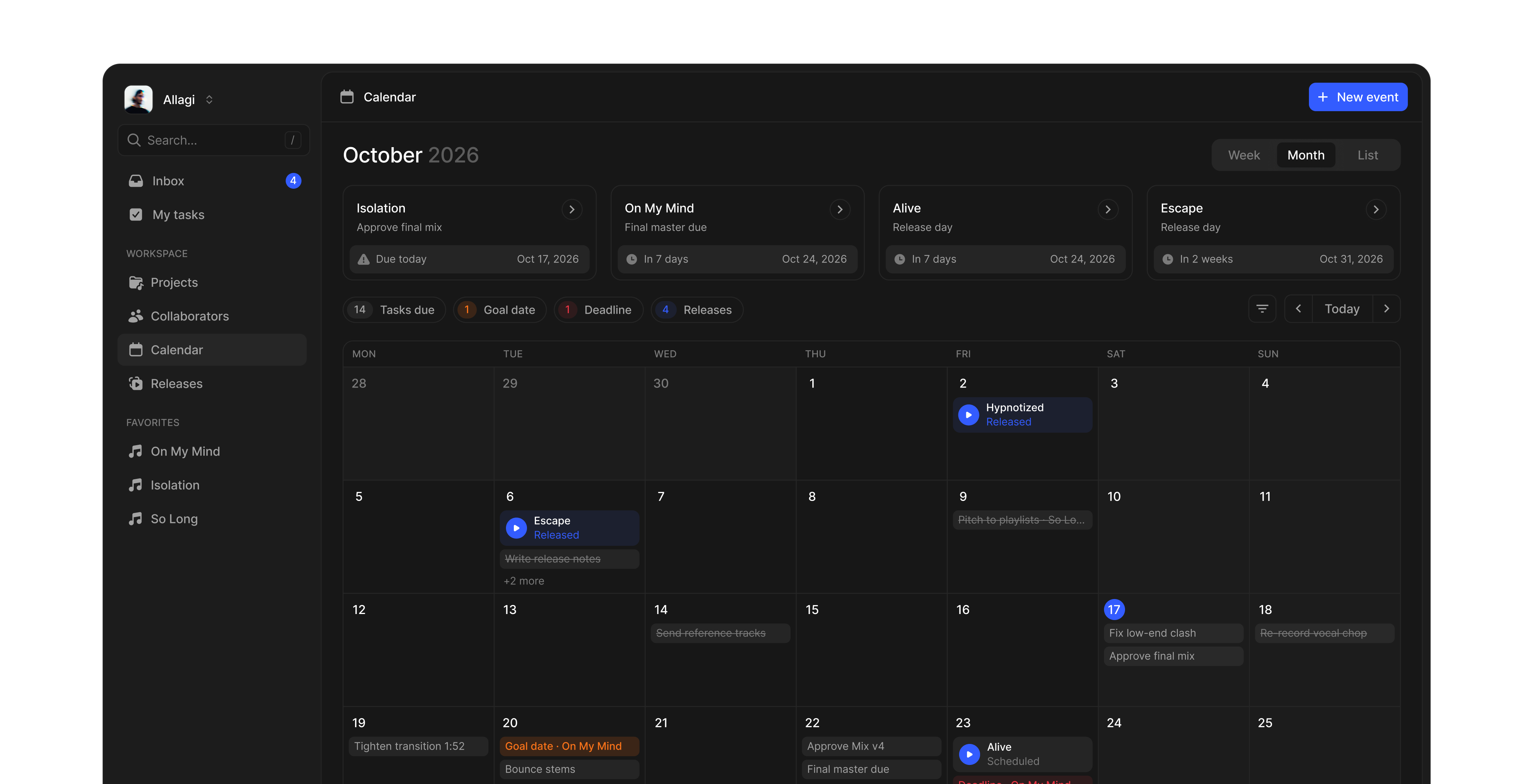Image resolution: width=1534 pixels, height=784 pixels.
Task: Expand the Allagi workspace switcher
Action: click(x=209, y=100)
